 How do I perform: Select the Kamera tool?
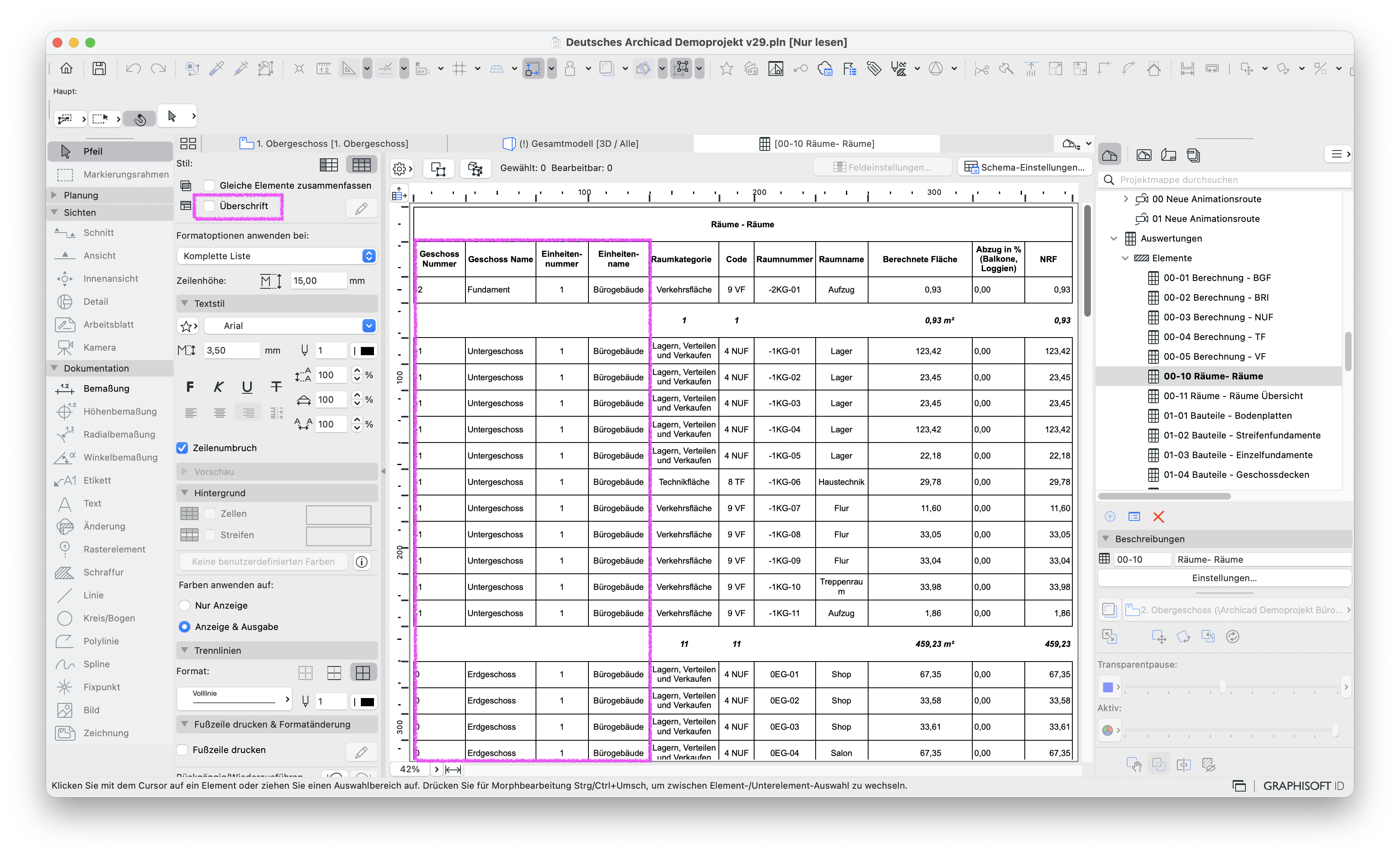(x=110, y=347)
